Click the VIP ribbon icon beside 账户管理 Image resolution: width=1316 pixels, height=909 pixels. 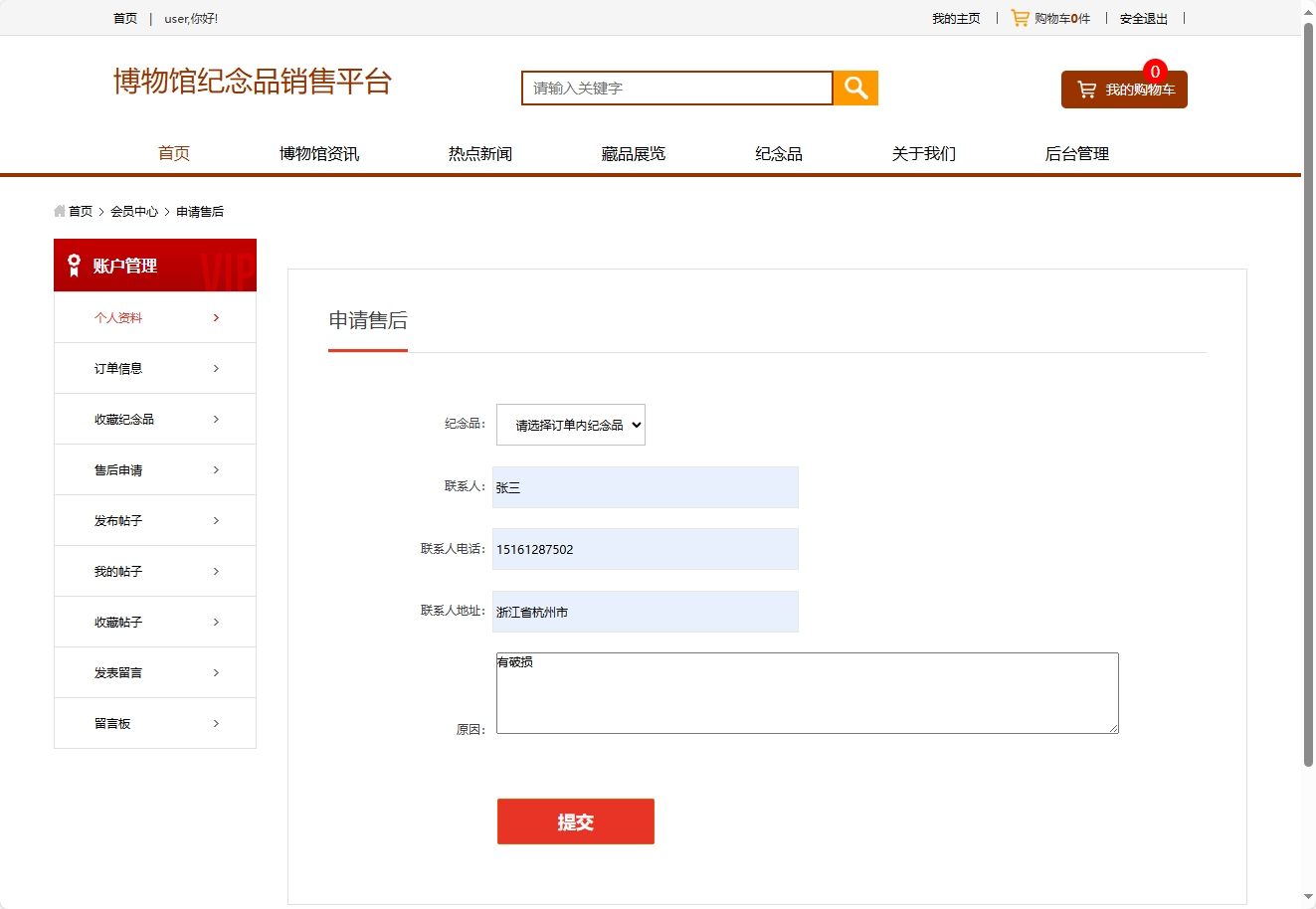[72, 265]
